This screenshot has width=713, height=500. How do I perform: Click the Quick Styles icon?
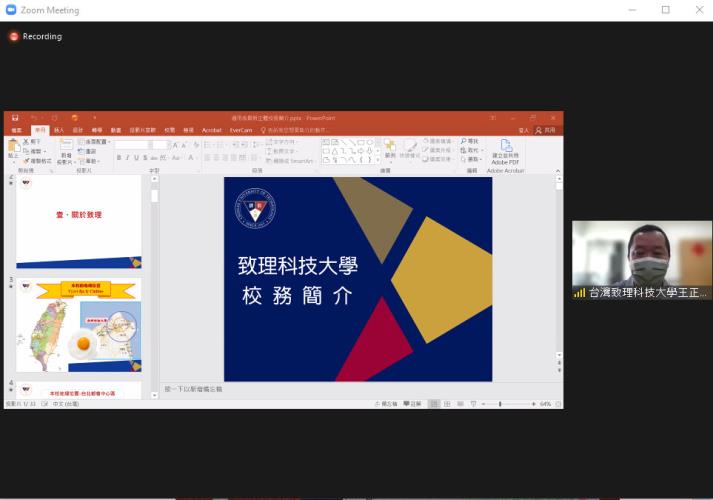point(410,149)
